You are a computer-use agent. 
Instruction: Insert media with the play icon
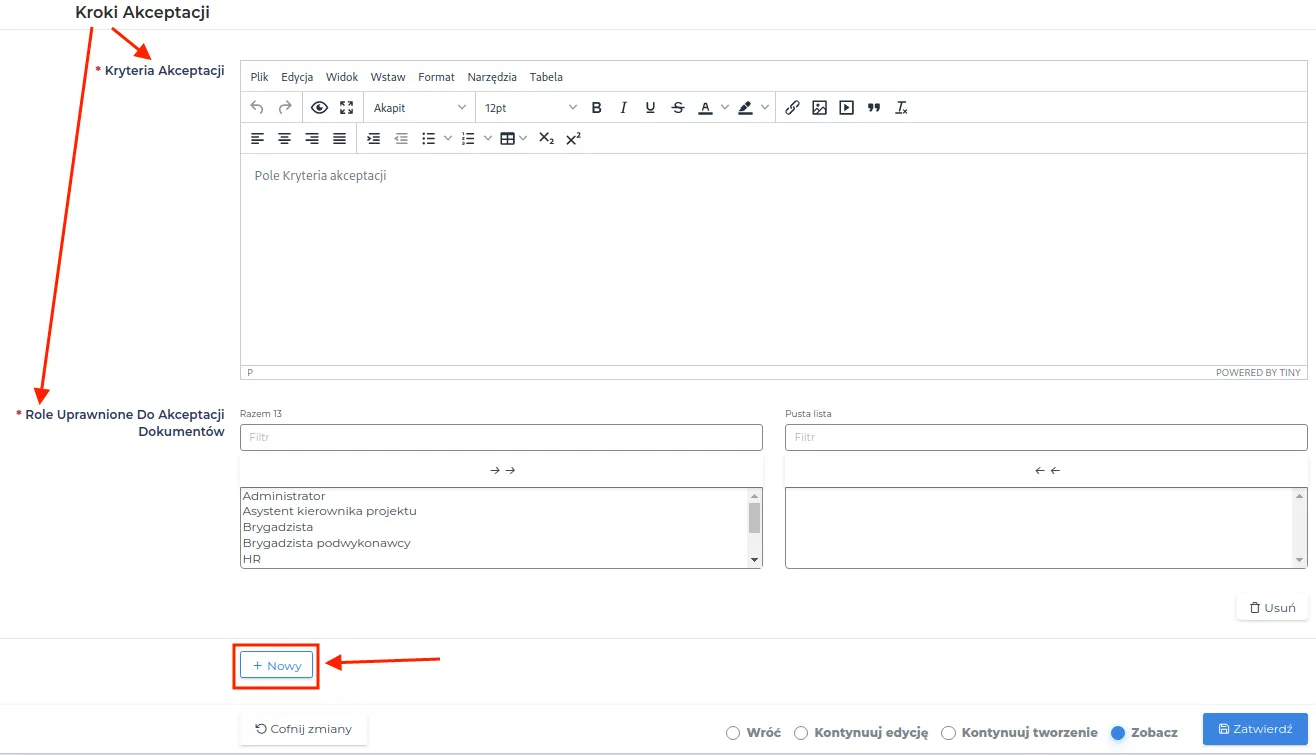pos(847,107)
